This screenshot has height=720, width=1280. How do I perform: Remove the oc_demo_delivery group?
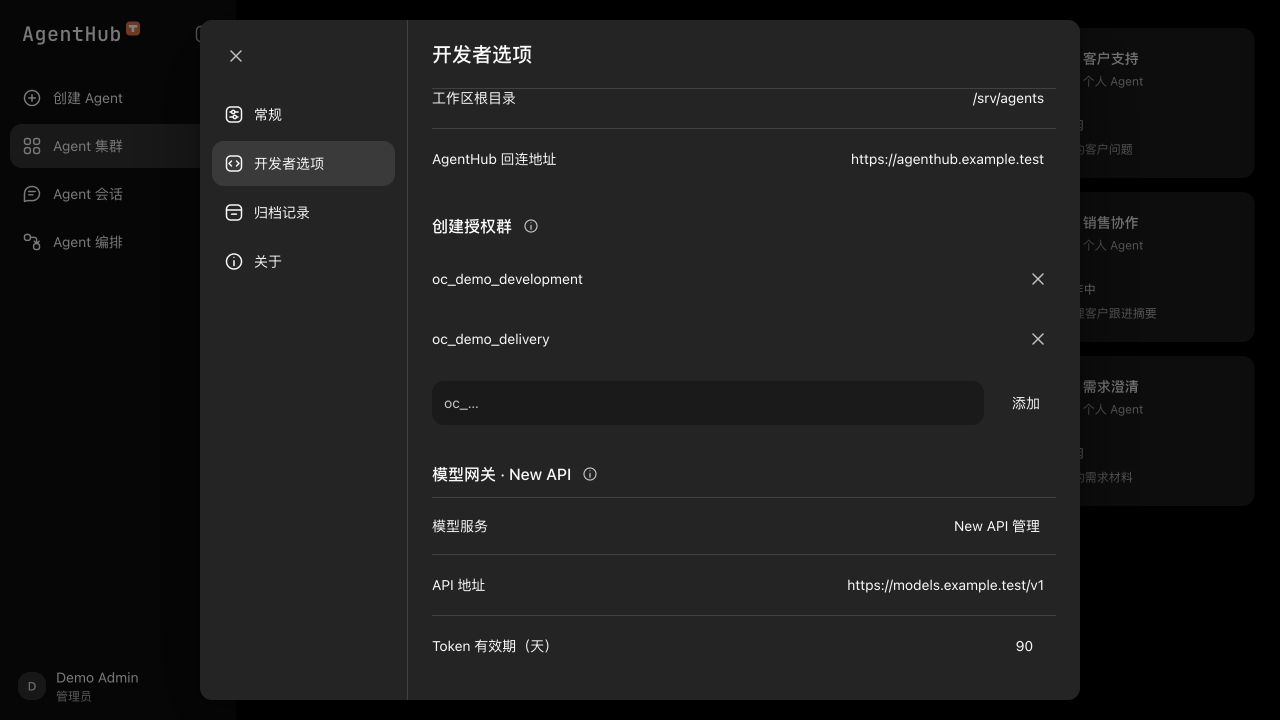[x=1038, y=339]
